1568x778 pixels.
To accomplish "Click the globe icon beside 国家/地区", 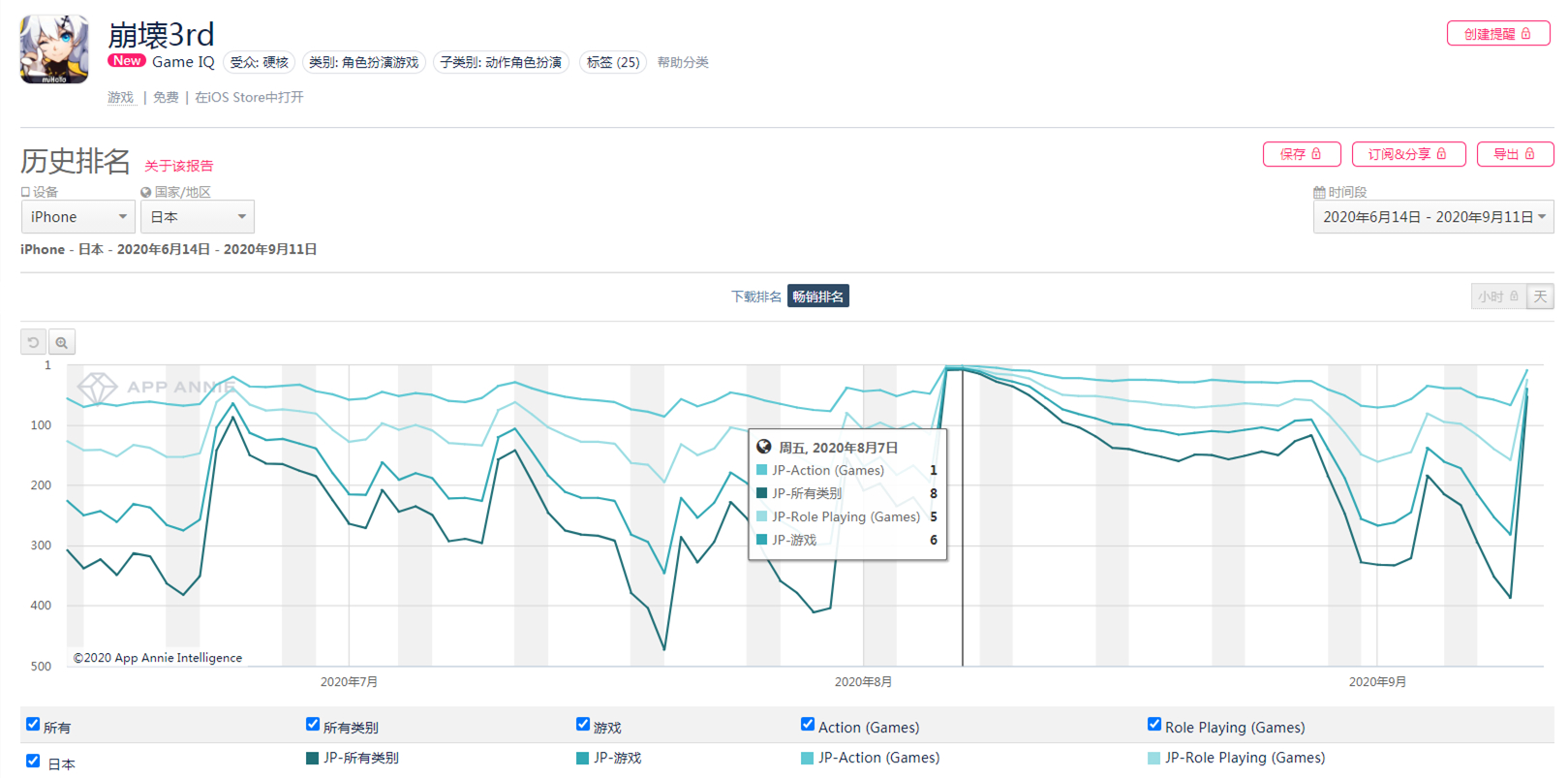I will [146, 193].
